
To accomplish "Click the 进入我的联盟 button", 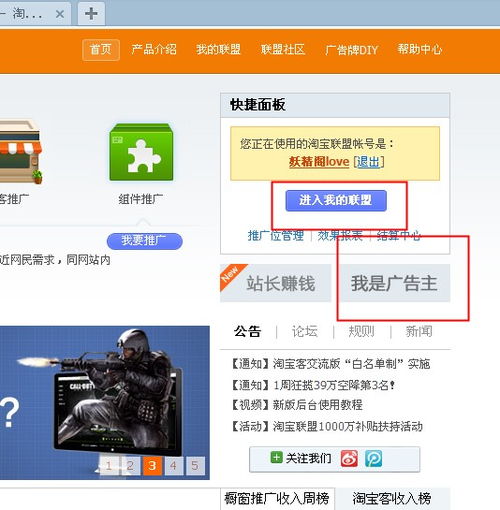I will pyautogui.click(x=336, y=201).
